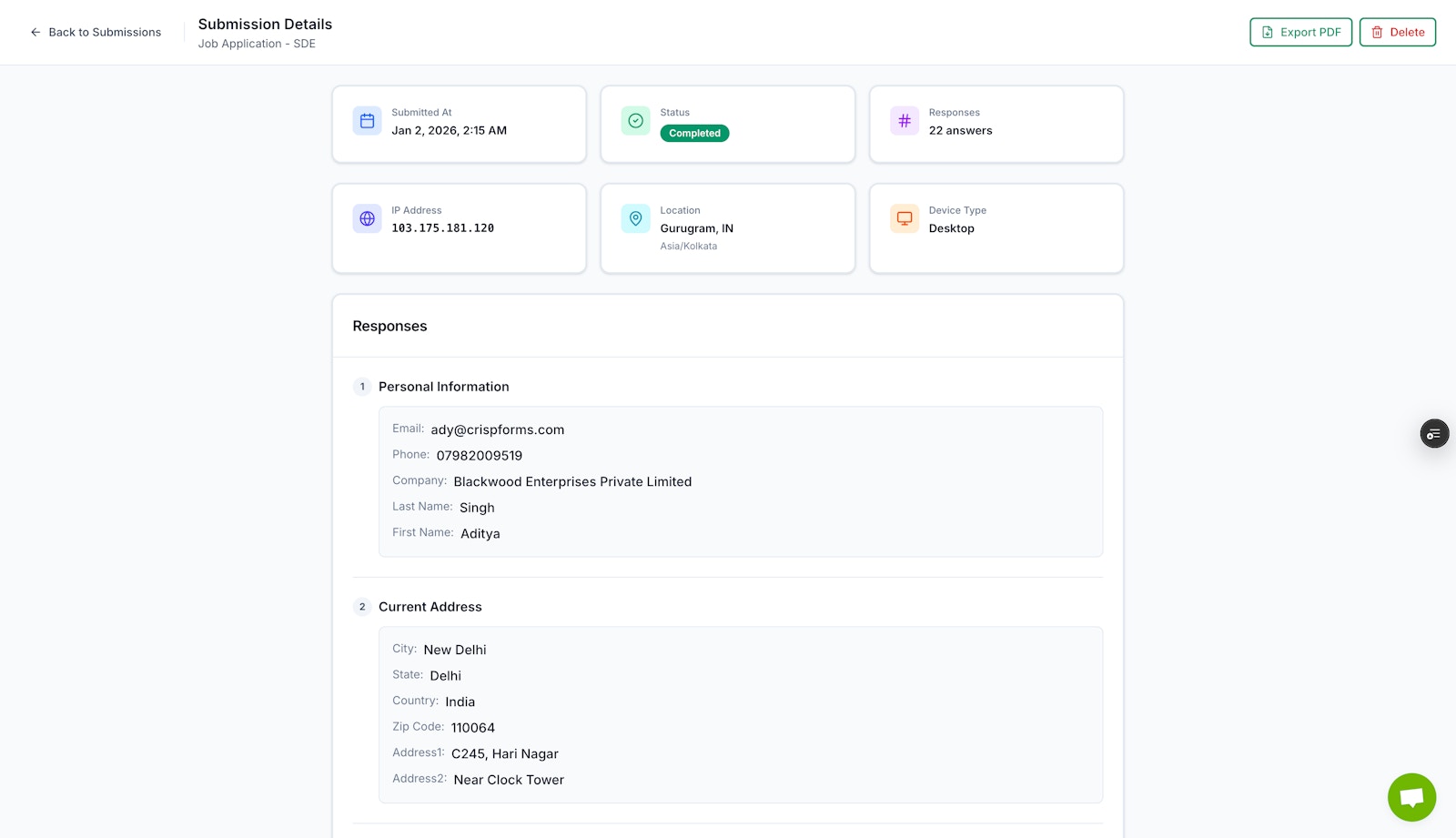Image resolution: width=1456 pixels, height=838 pixels.
Task: Click the 22 answers count
Action: click(961, 131)
